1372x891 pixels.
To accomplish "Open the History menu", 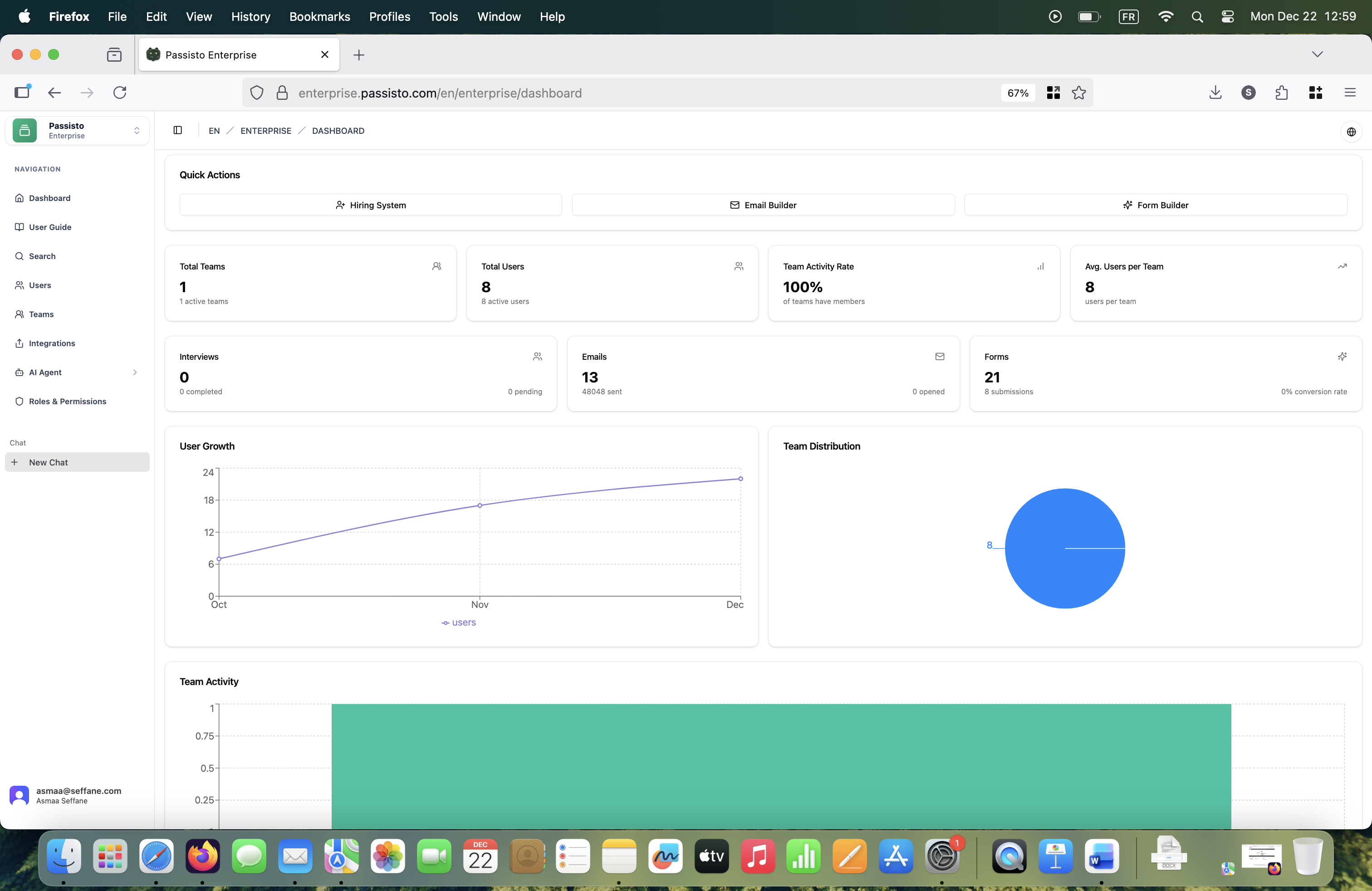I will (x=250, y=16).
